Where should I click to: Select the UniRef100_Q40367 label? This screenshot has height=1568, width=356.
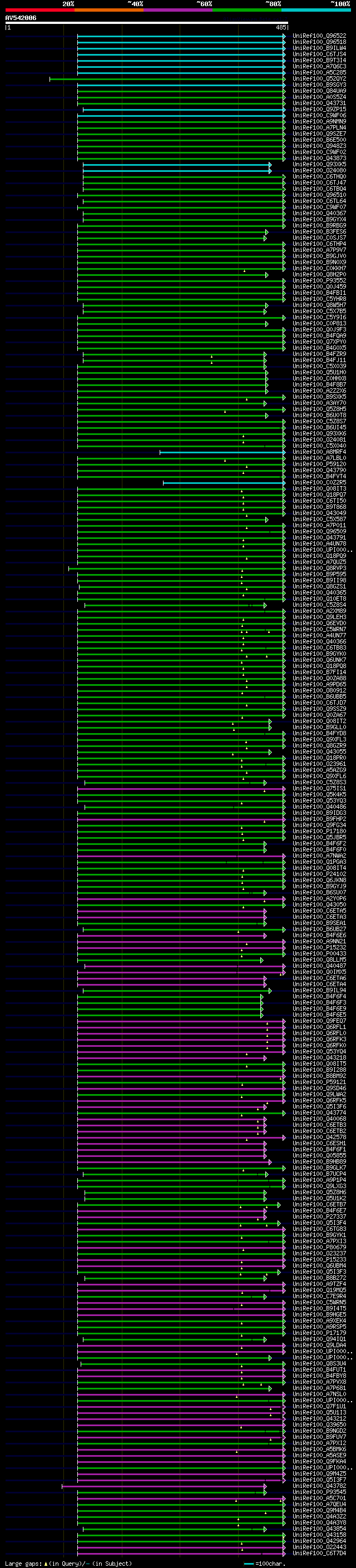(x=319, y=214)
